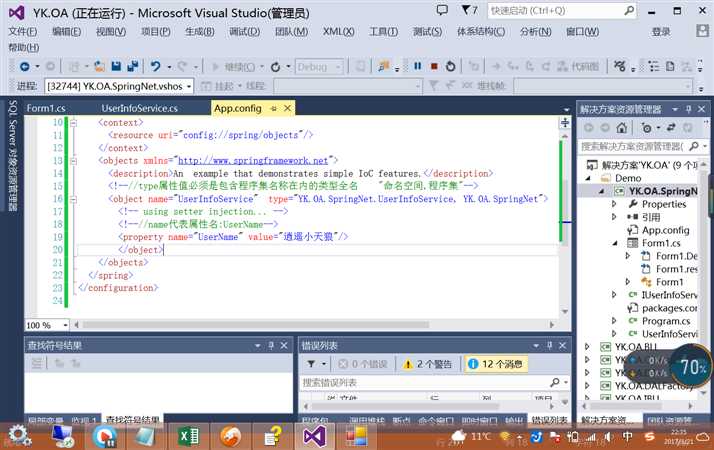The height and width of the screenshot is (450, 714).
Task: Open the springframework.net namespace URL link
Action: click(253, 160)
